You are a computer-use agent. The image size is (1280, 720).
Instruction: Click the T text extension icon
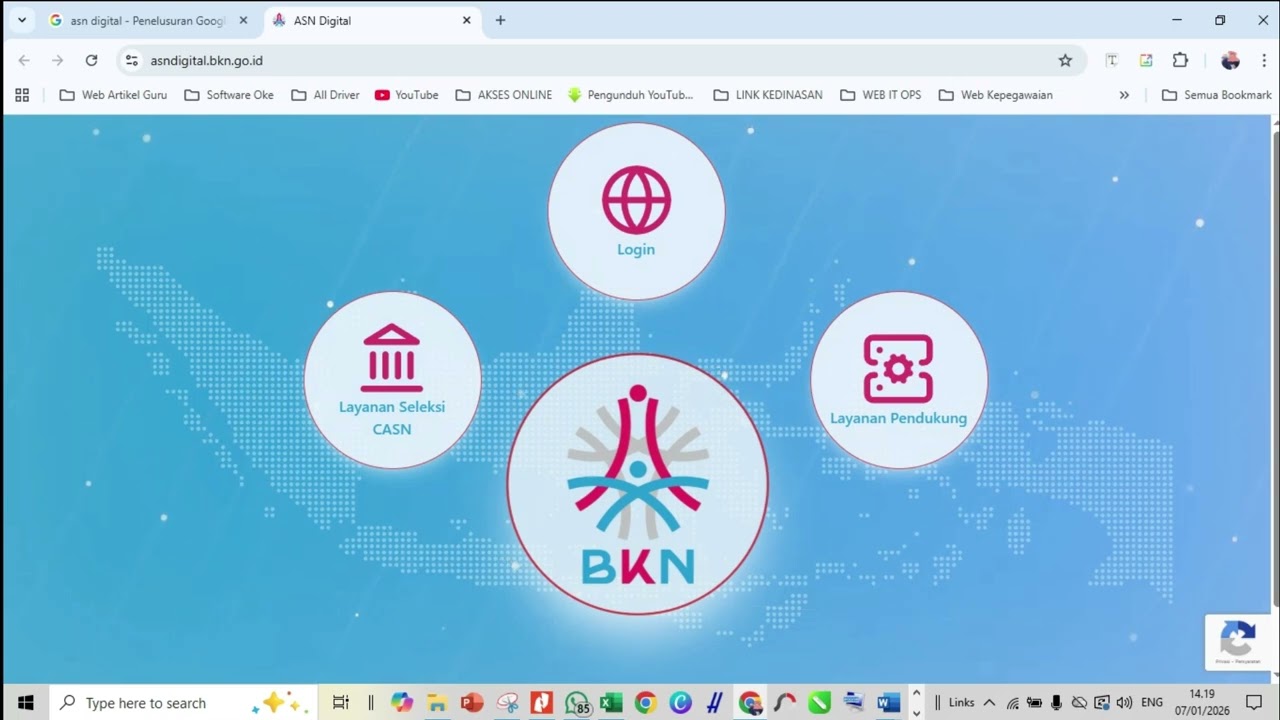point(1111,60)
